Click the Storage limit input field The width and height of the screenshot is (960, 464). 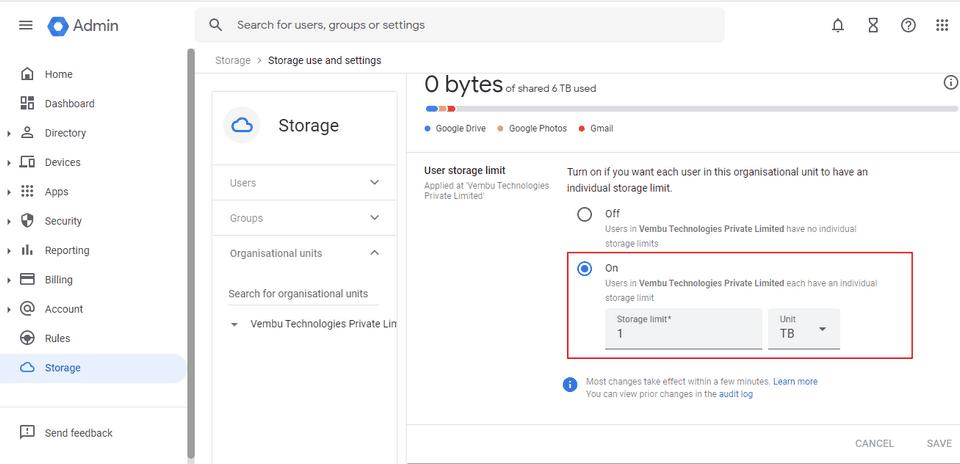coord(683,334)
